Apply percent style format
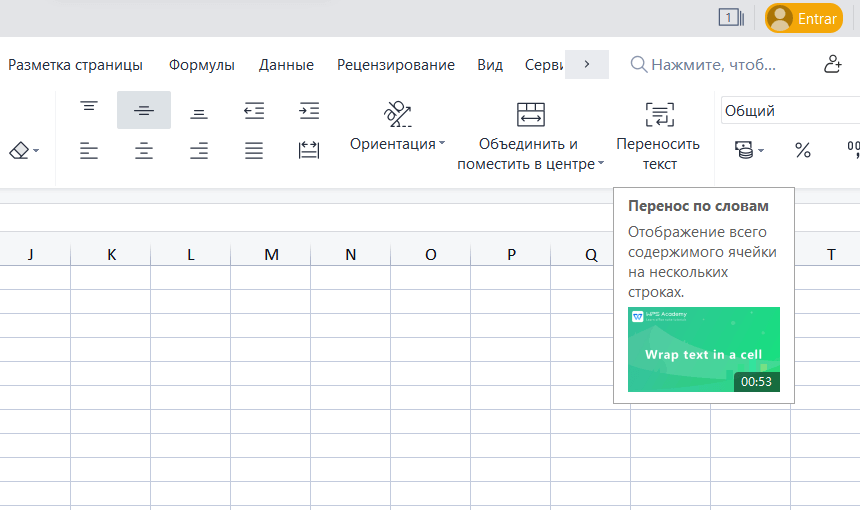The height and width of the screenshot is (510, 860). click(802, 150)
